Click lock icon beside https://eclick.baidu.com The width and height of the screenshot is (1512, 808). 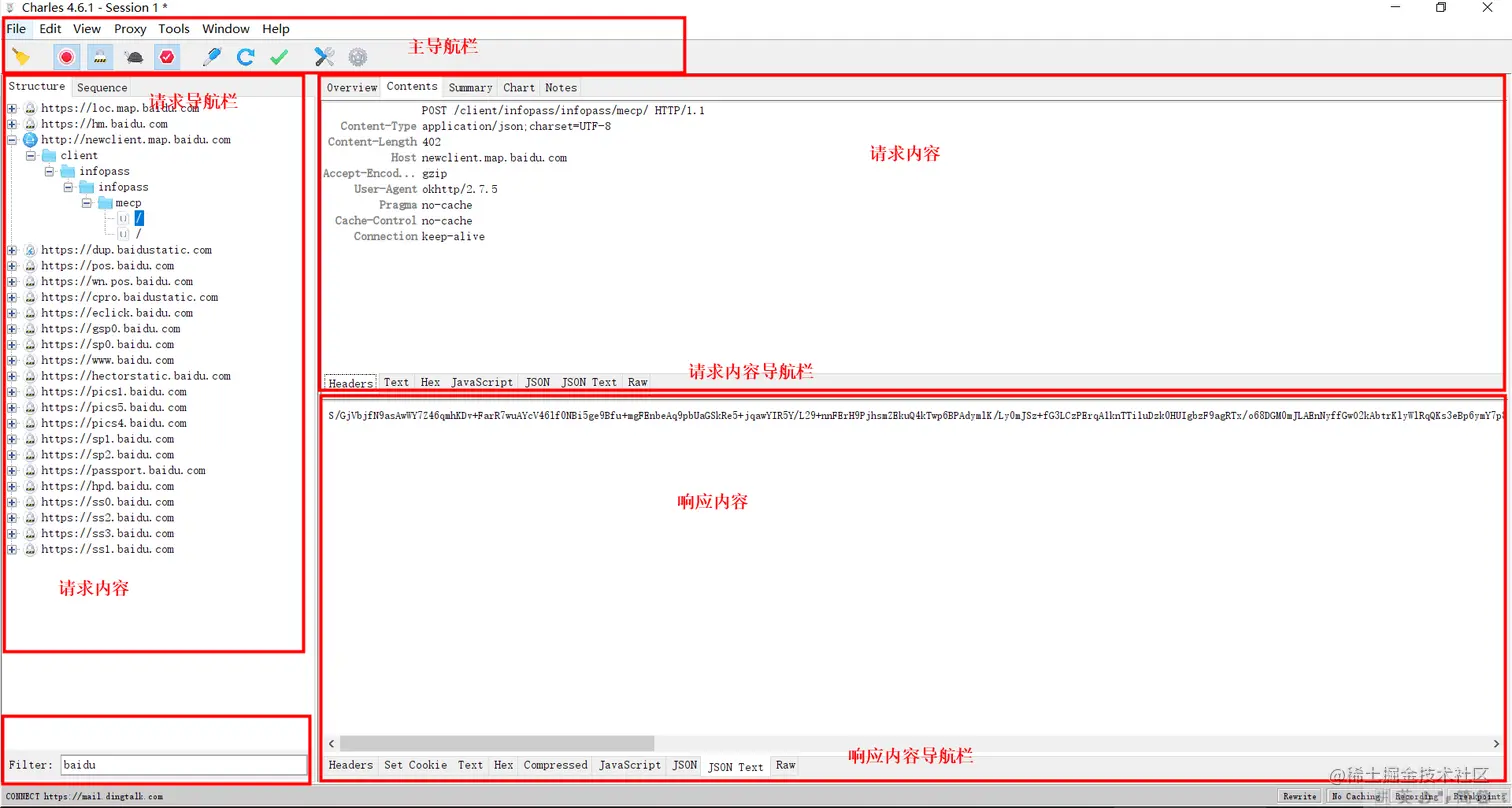point(30,313)
